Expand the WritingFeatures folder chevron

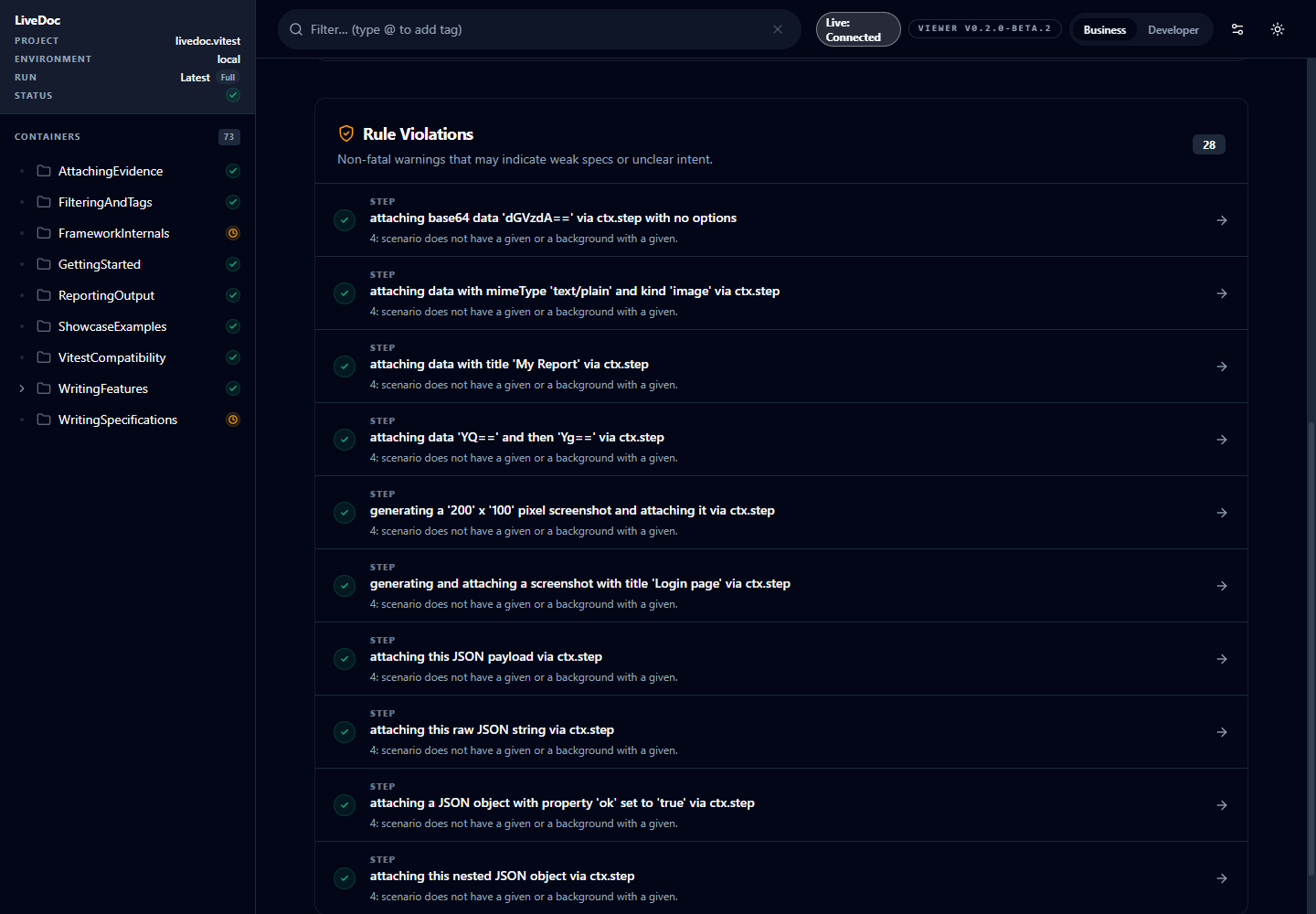22,388
